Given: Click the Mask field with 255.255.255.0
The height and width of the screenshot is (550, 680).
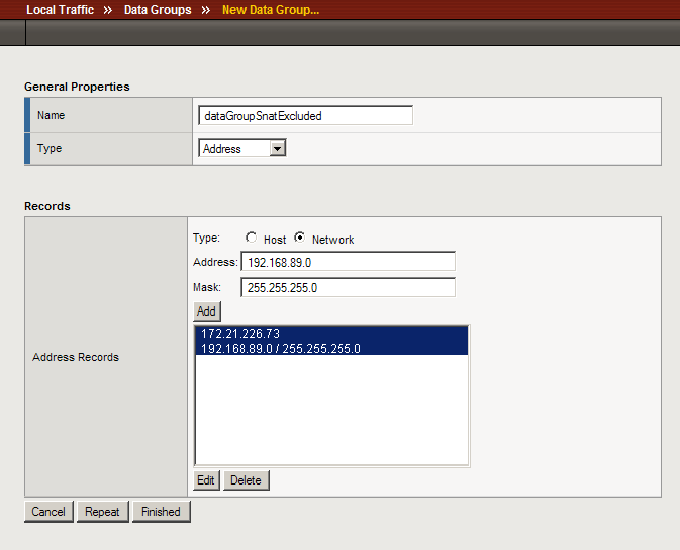Looking at the screenshot, I should point(347,287).
